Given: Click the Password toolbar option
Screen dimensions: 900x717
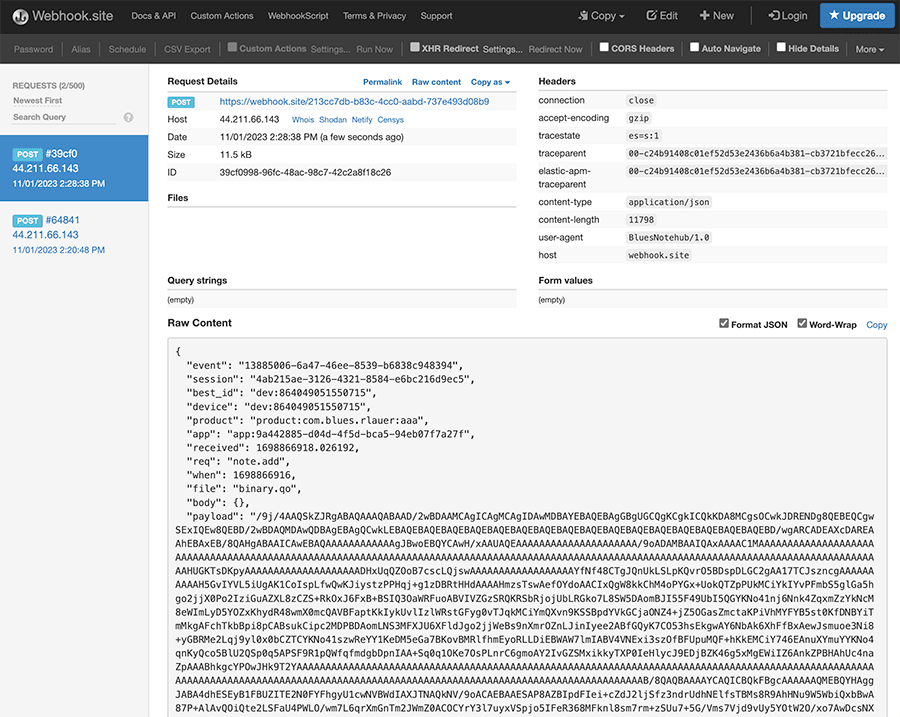Looking at the screenshot, I should (33, 49).
